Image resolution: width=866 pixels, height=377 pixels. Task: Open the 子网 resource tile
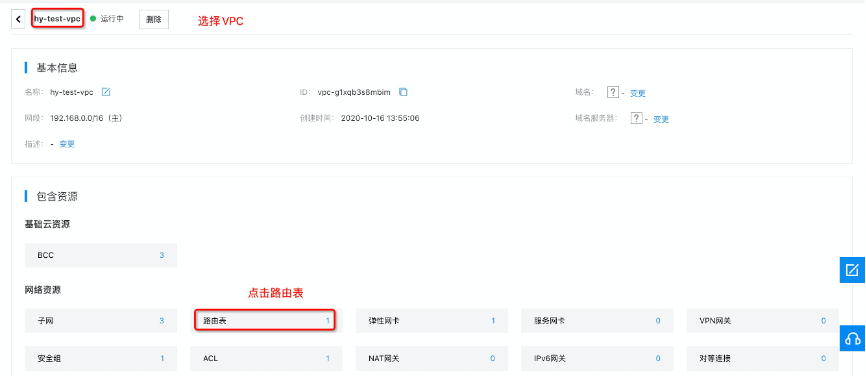(101, 321)
